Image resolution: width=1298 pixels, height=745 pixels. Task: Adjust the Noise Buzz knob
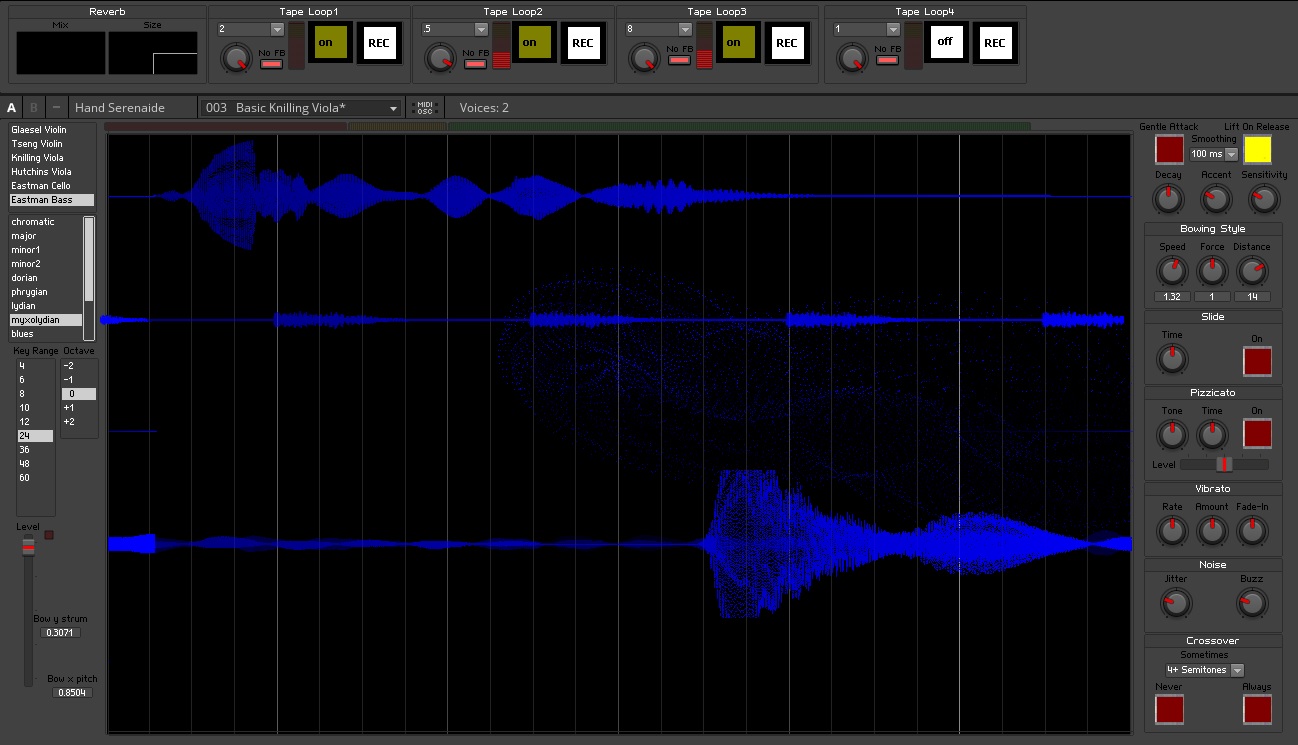(1252, 604)
